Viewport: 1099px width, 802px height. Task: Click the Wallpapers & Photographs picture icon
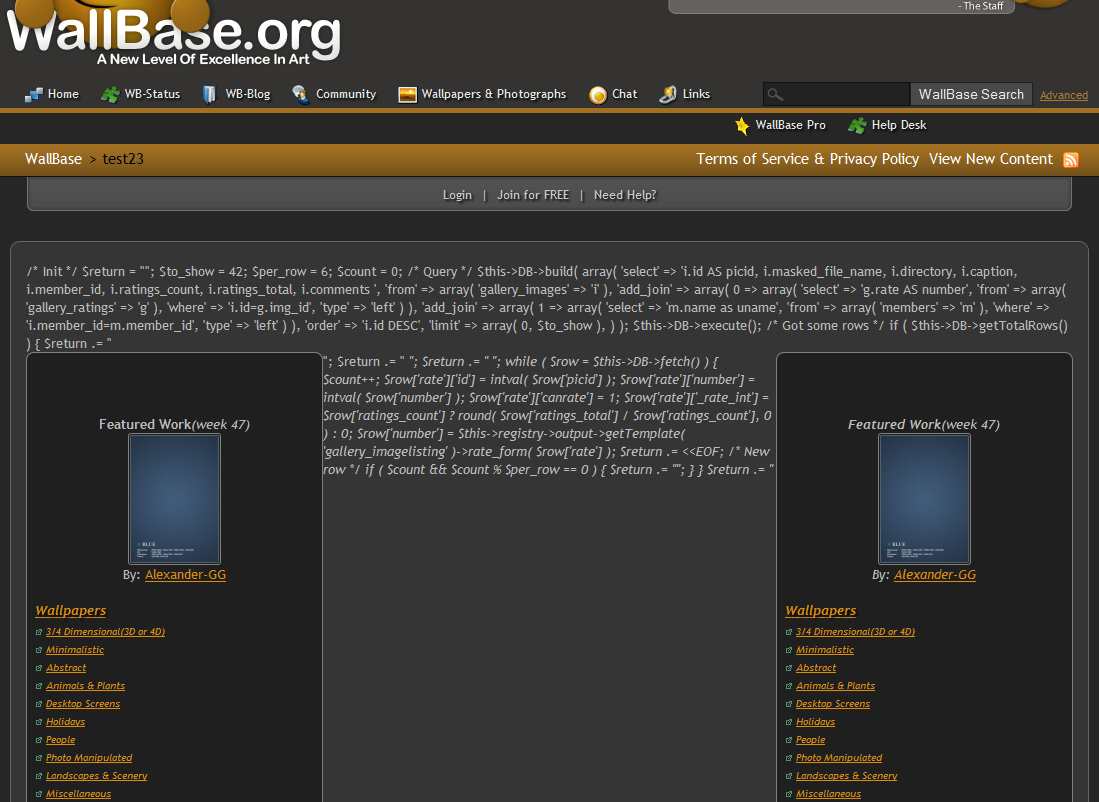(x=407, y=95)
